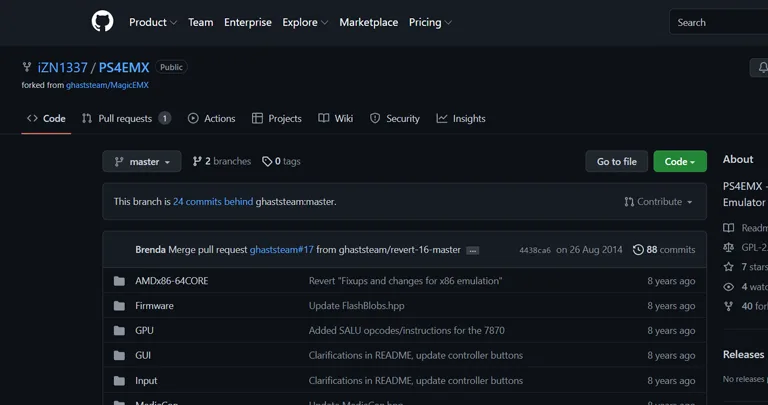Expand the Explore dropdown menu
Screen dimensions: 768x405
tap(305, 23)
